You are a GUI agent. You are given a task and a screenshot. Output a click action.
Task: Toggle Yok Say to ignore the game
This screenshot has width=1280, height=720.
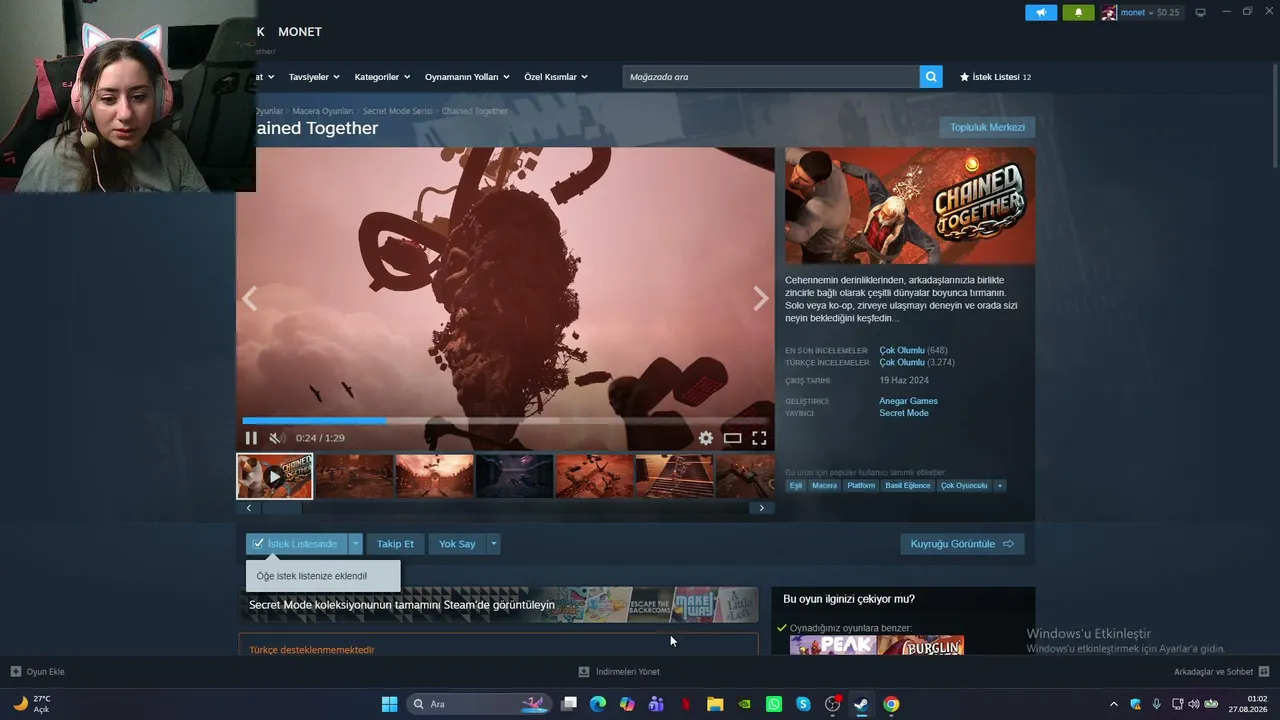point(457,544)
